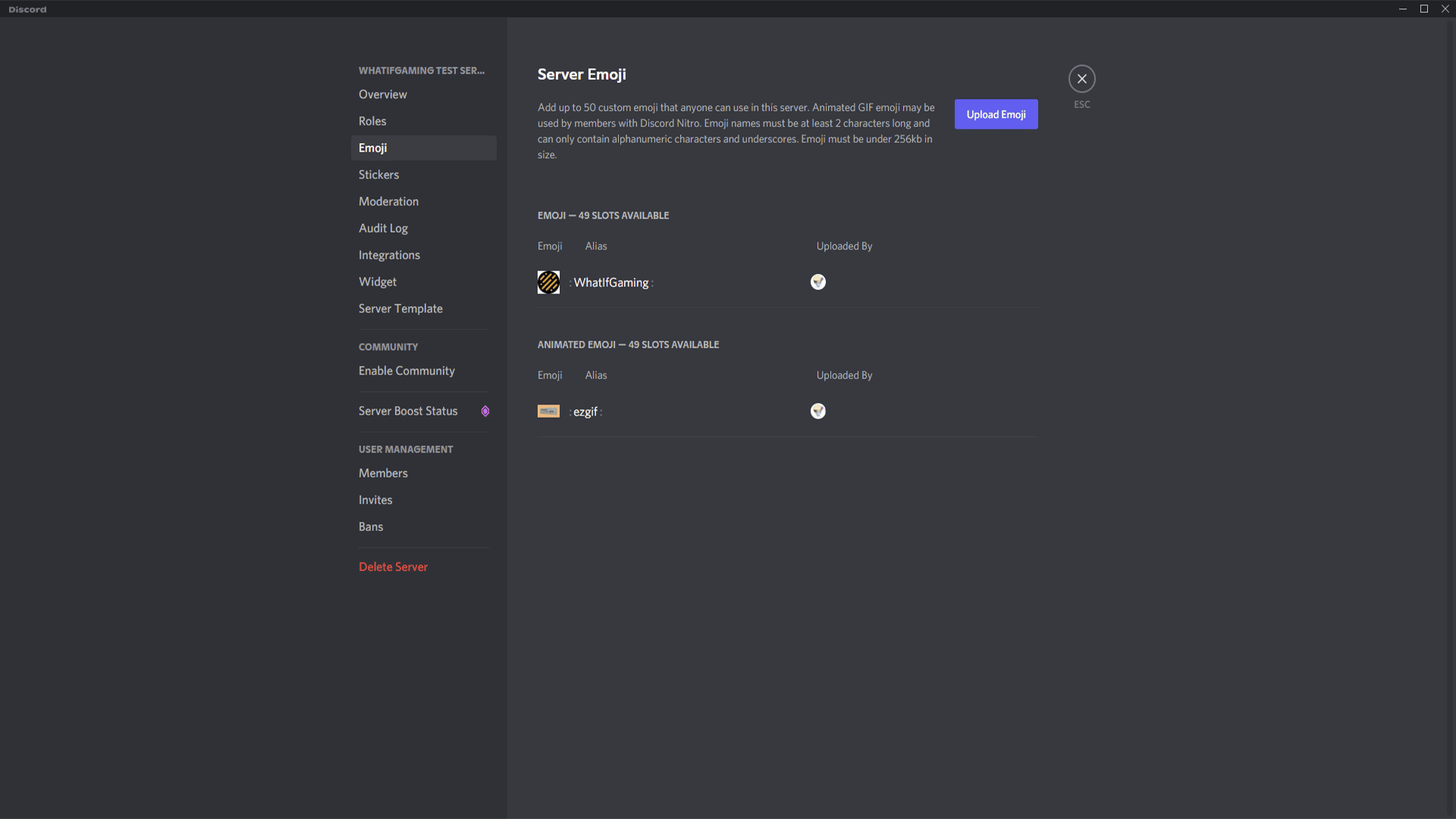Open the Members management page

pyautogui.click(x=423, y=473)
